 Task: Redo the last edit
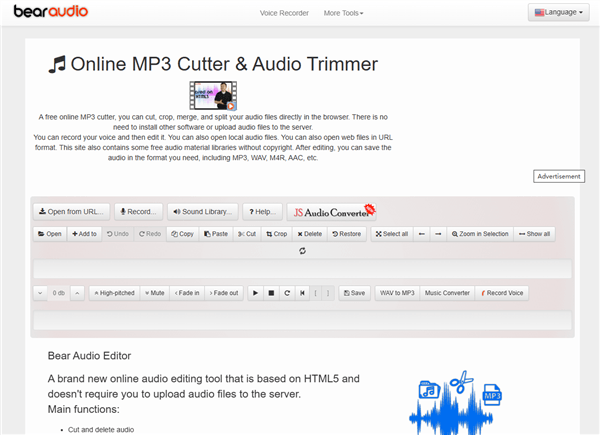pyautogui.click(x=150, y=234)
